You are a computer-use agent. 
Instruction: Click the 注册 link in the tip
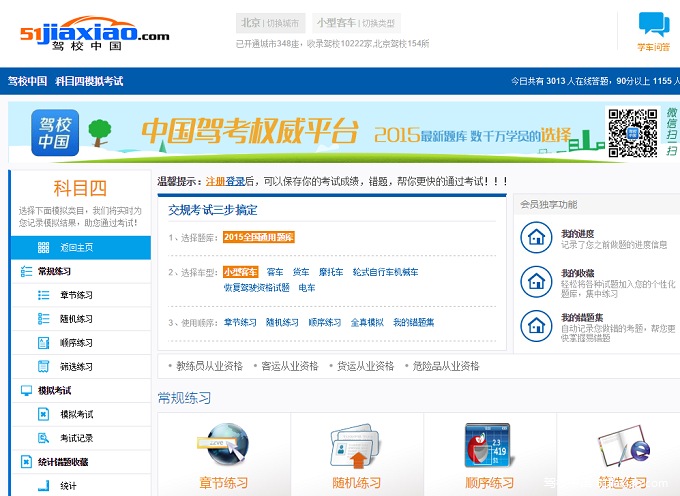215,181
